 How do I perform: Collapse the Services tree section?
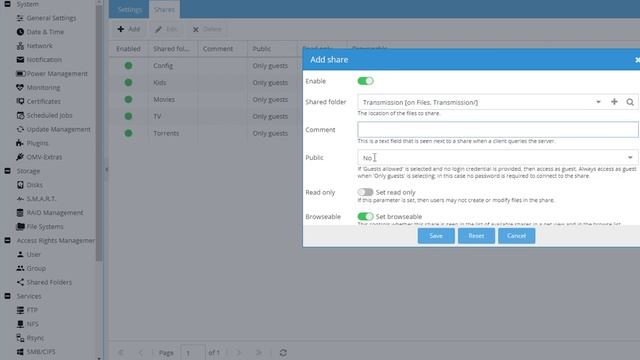[7, 296]
